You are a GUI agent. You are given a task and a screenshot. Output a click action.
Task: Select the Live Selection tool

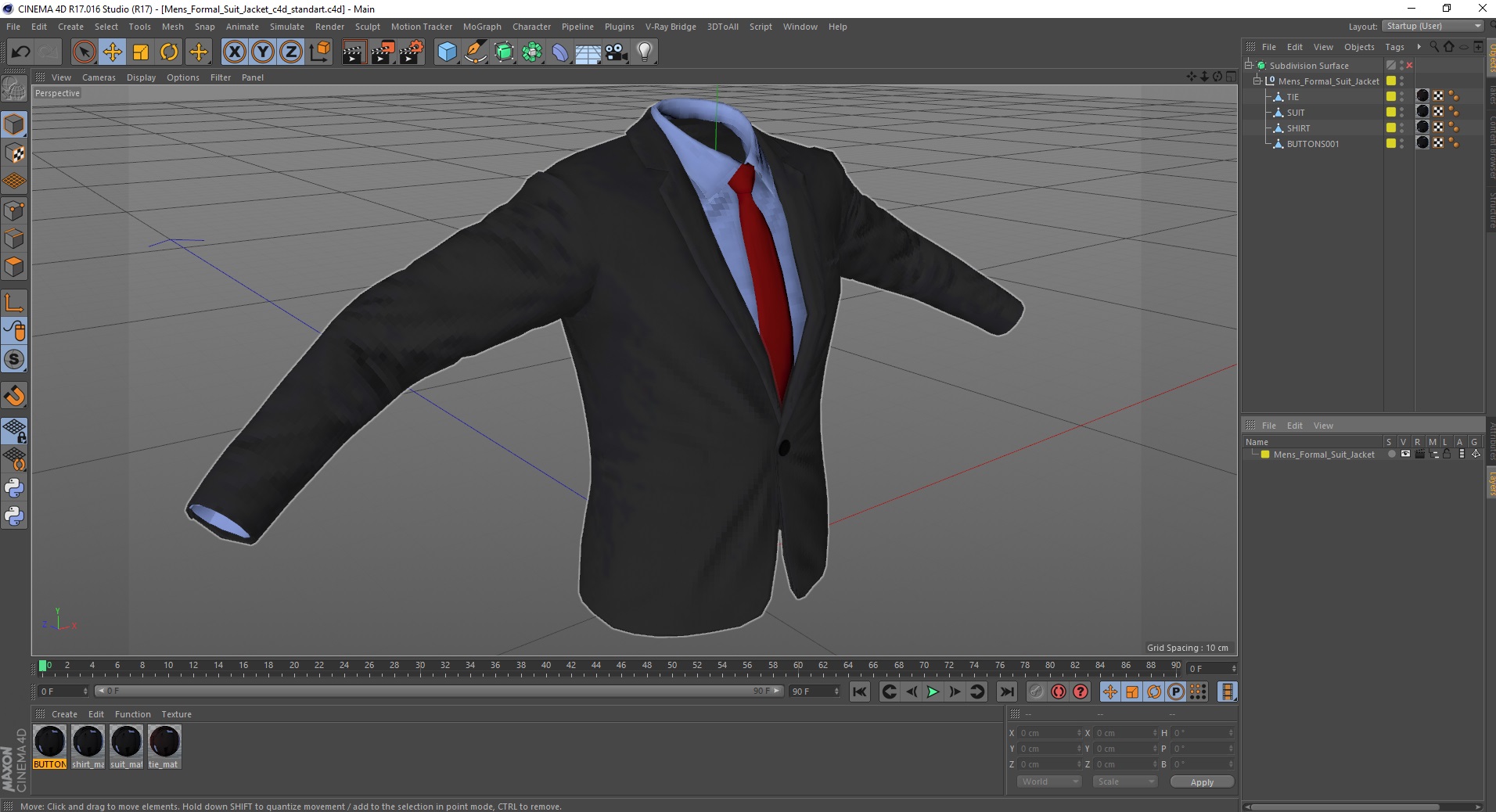(x=84, y=52)
